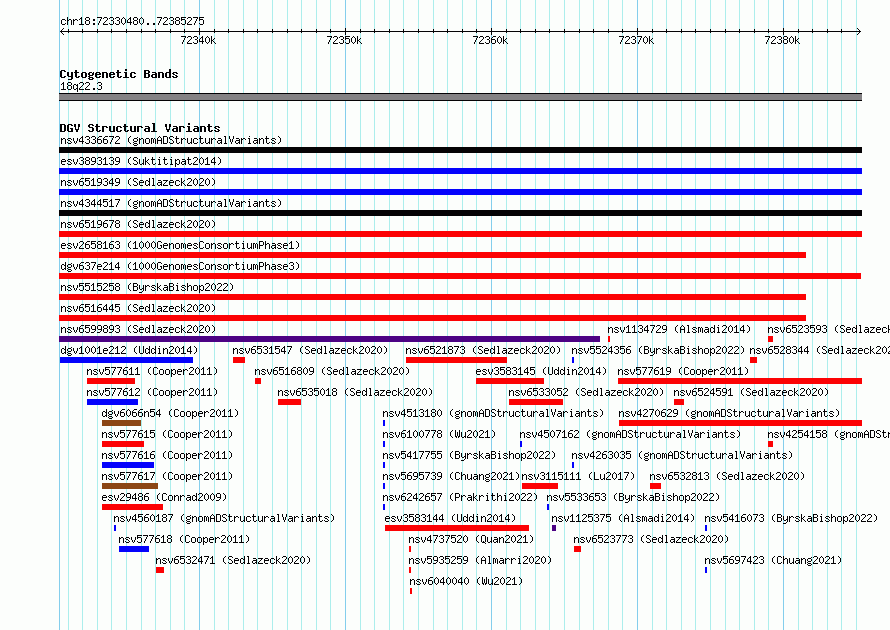Image resolution: width=890 pixels, height=630 pixels.
Task: Open nsv6524591 Sedlazeck2020 variant
Action: [751, 392]
